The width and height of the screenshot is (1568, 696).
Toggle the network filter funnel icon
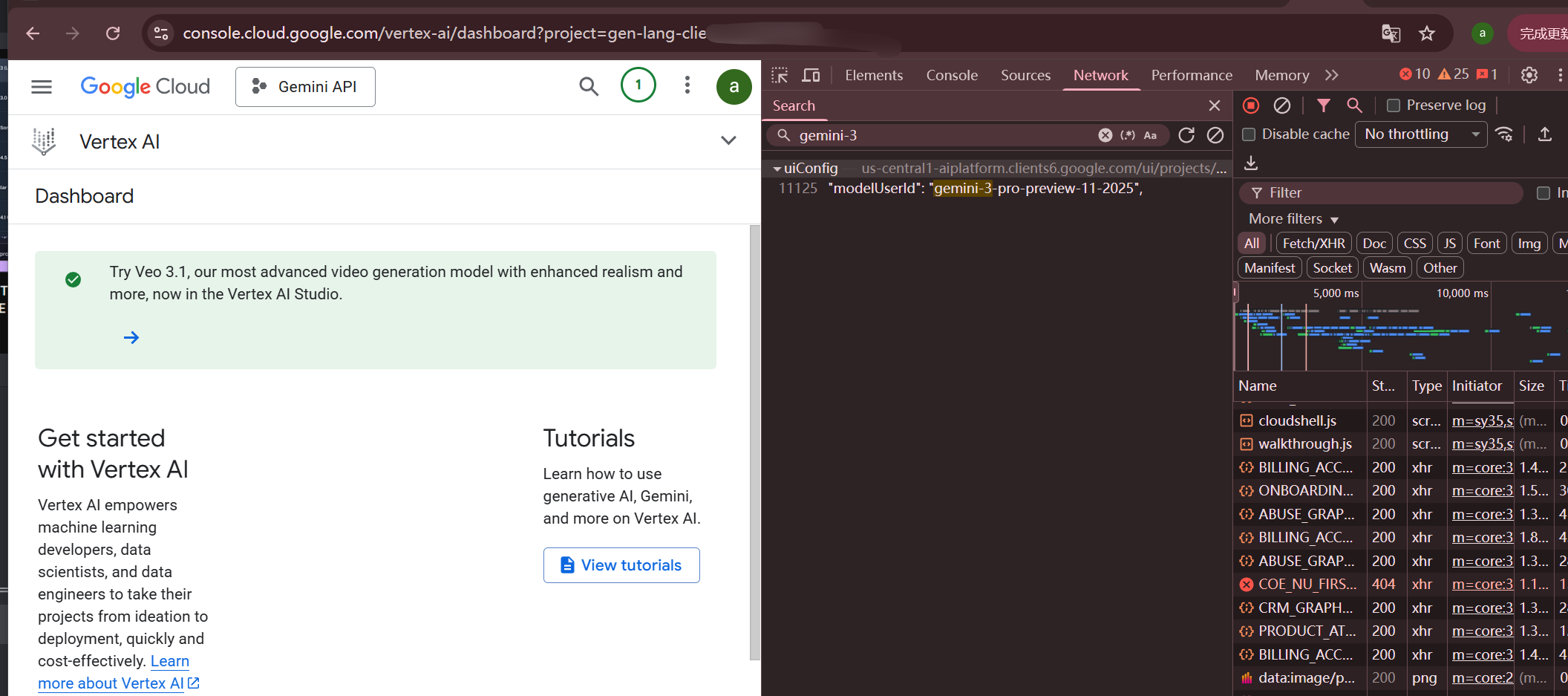1323,105
